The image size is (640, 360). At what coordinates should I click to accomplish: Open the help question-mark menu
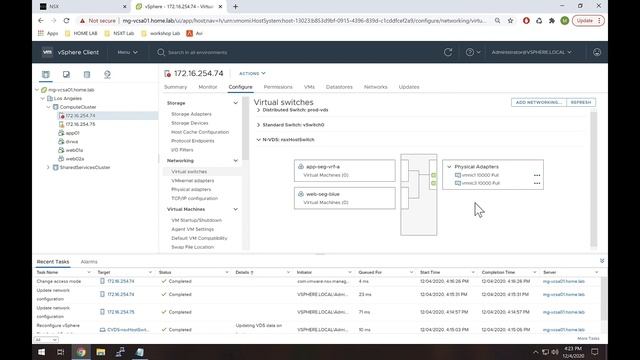pyautogui.click(x=473, y=52)
